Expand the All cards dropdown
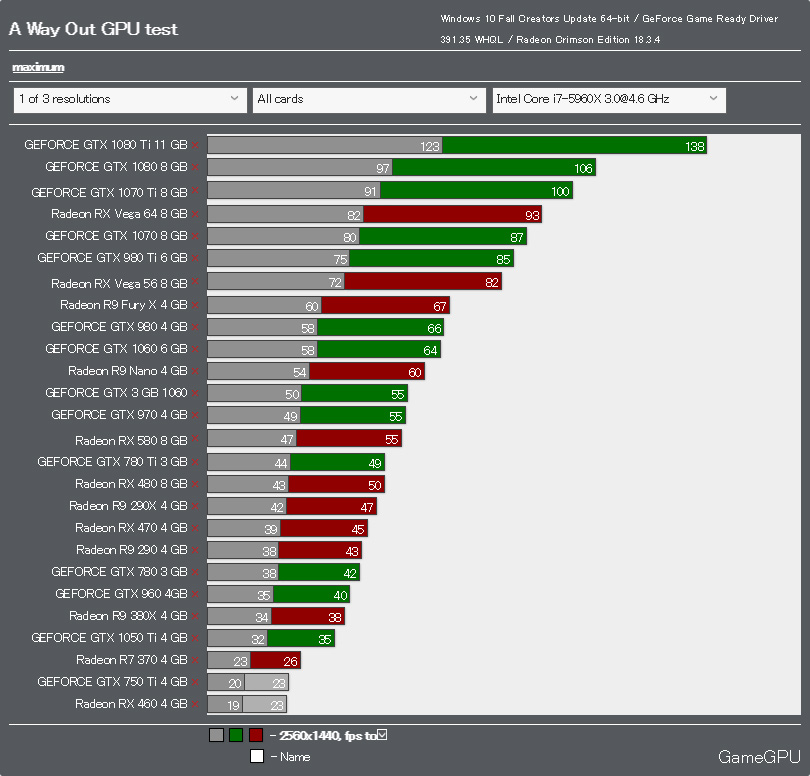This screenshot has width=810, height=776. pos(369,100)
